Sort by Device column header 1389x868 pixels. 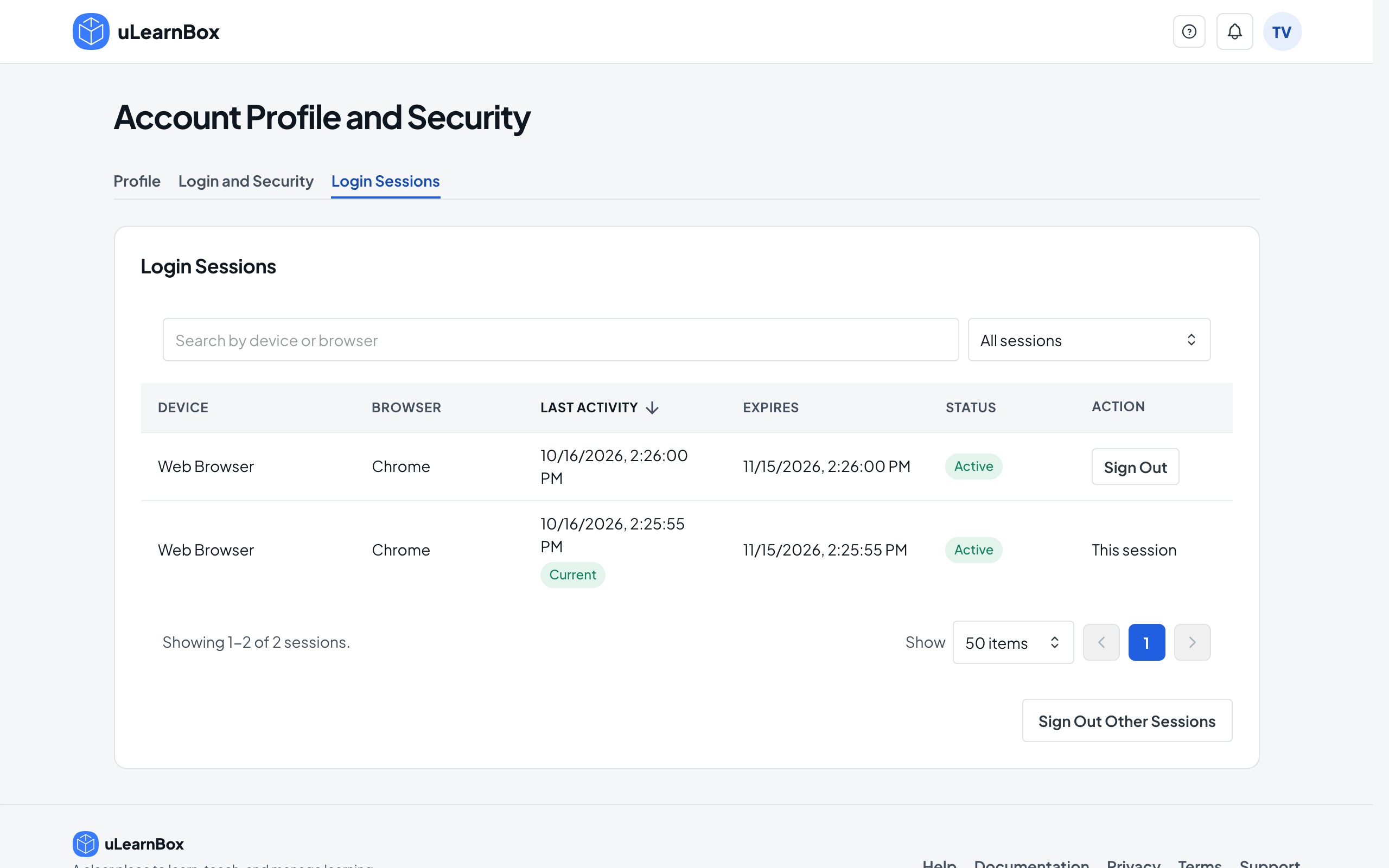(x=183, y=407)
